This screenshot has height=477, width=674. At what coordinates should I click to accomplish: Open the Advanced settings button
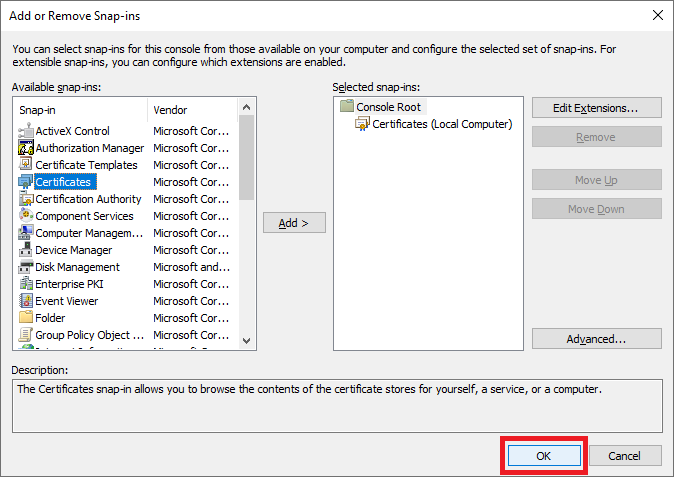596,339
